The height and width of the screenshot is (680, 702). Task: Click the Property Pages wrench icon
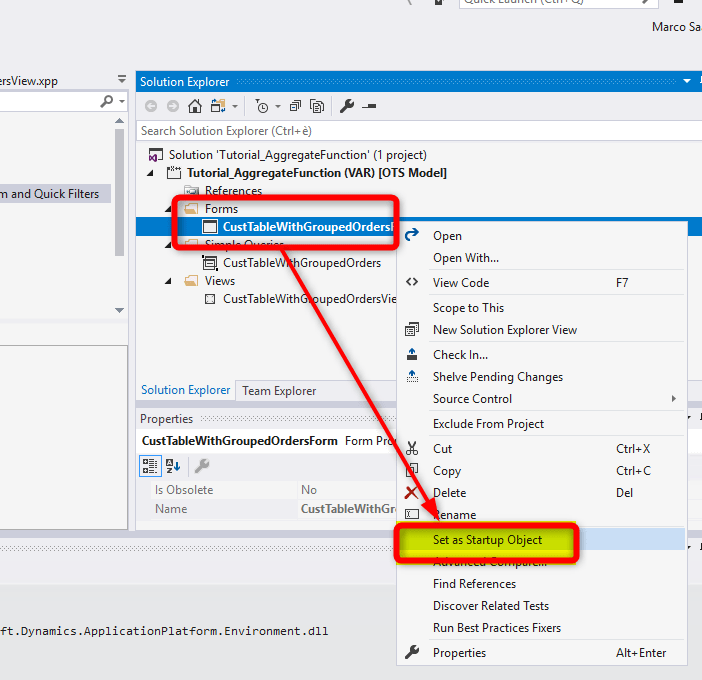tap(201, 465)
